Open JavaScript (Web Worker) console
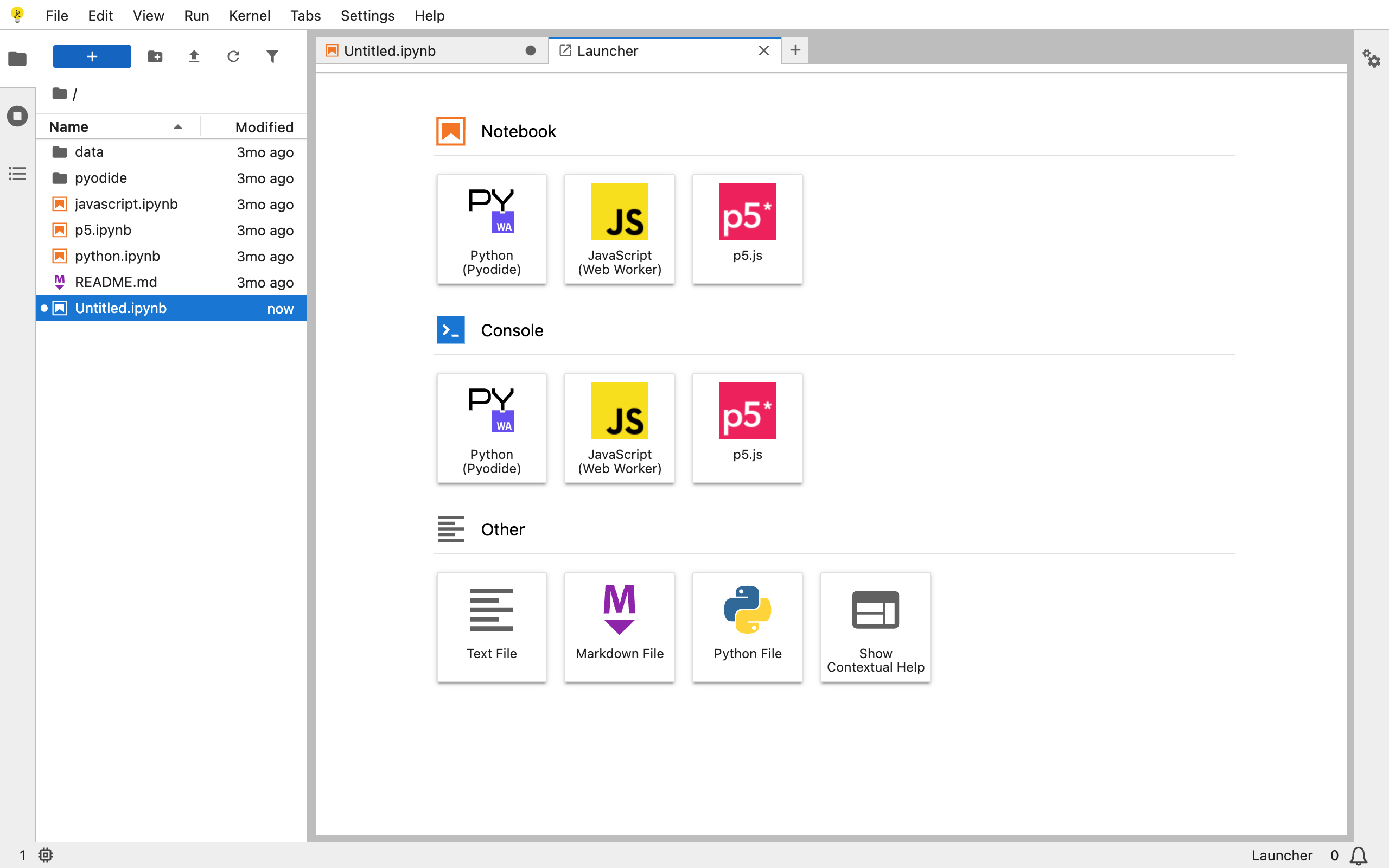The width and height of the screenshot is (1389, 868). [619, 428]
